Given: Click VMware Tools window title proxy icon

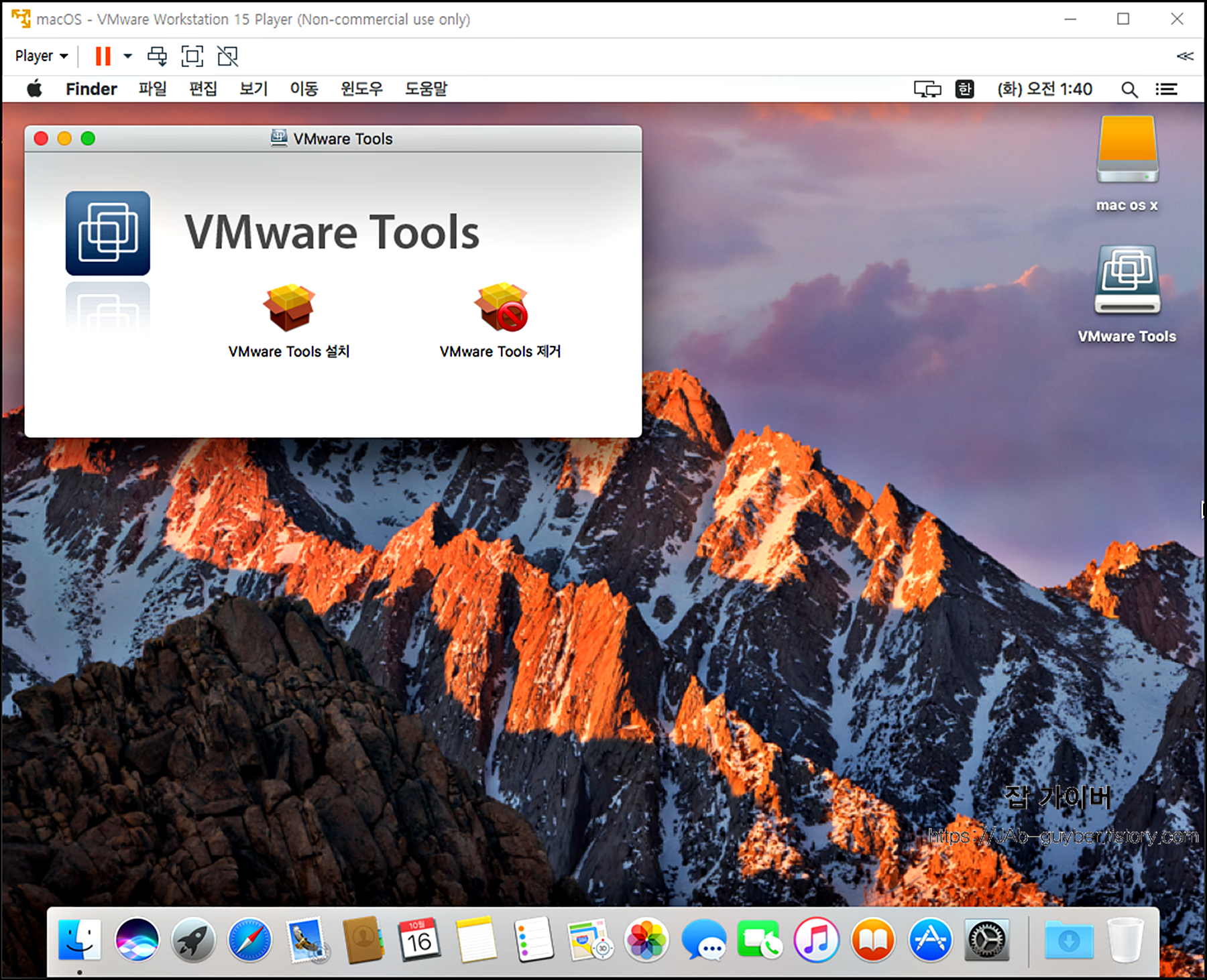Looking at the screenshot, I should point(279,138).
